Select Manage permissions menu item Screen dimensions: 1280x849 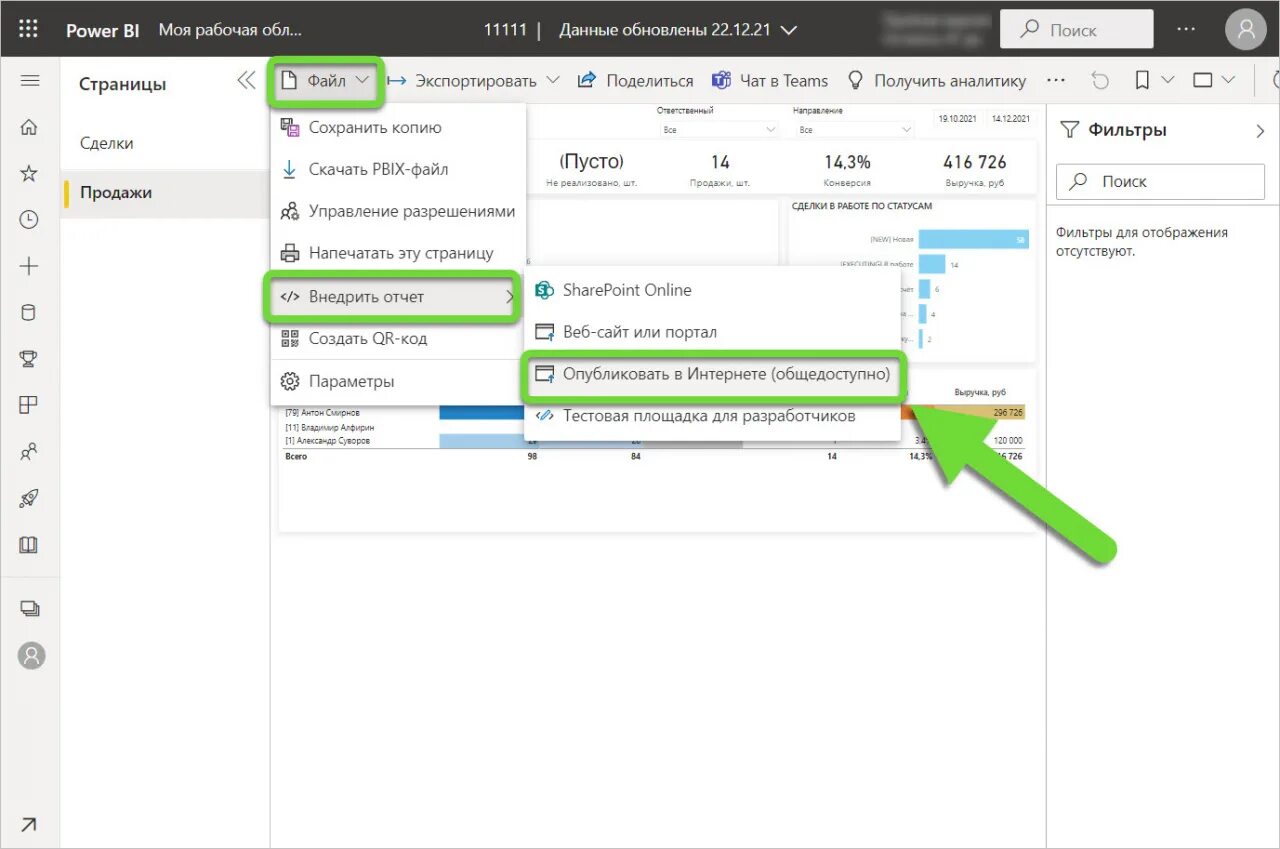coord(398,211)
